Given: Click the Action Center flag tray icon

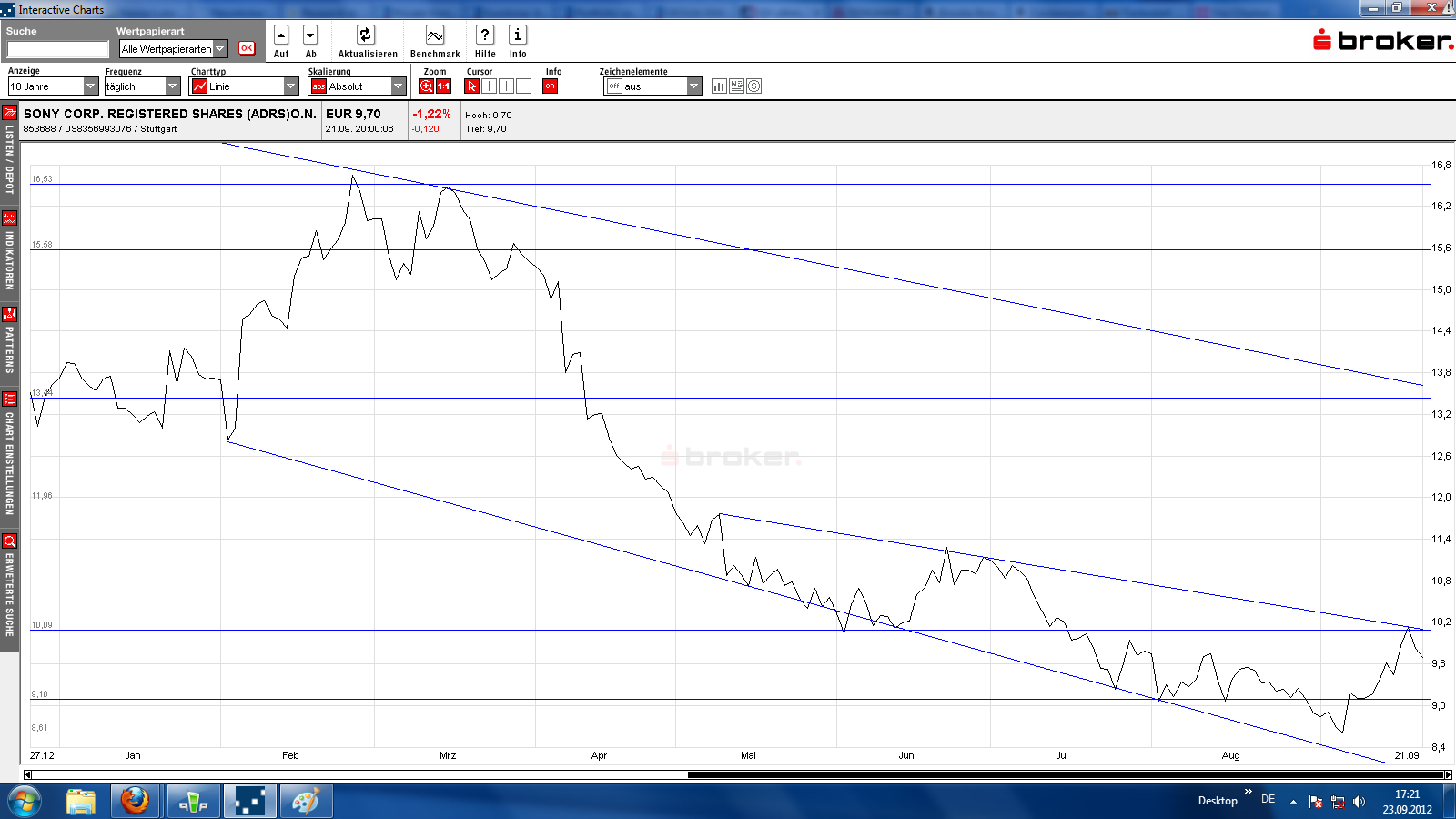Looking at the screenshot, I should click(x=1316, y=802).
